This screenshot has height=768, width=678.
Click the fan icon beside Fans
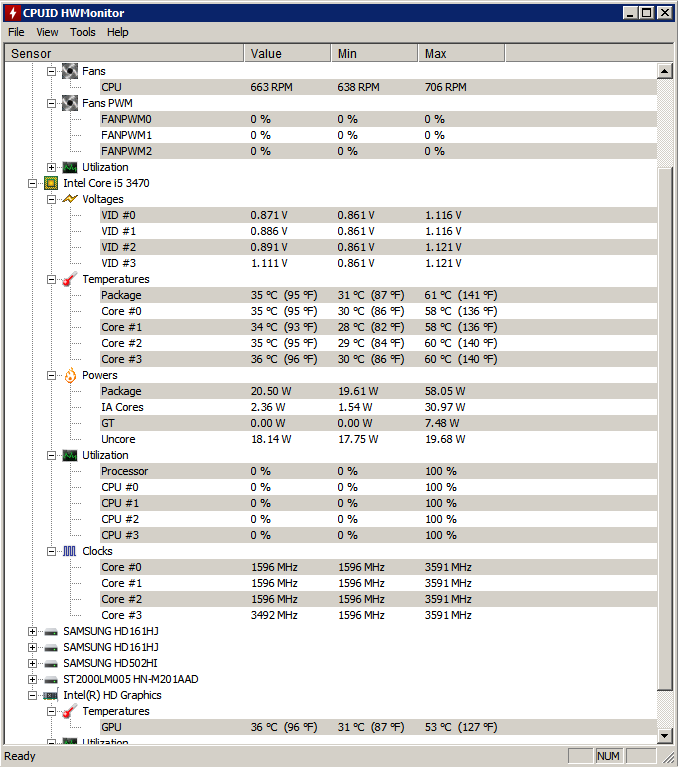(x=70, y=71)
